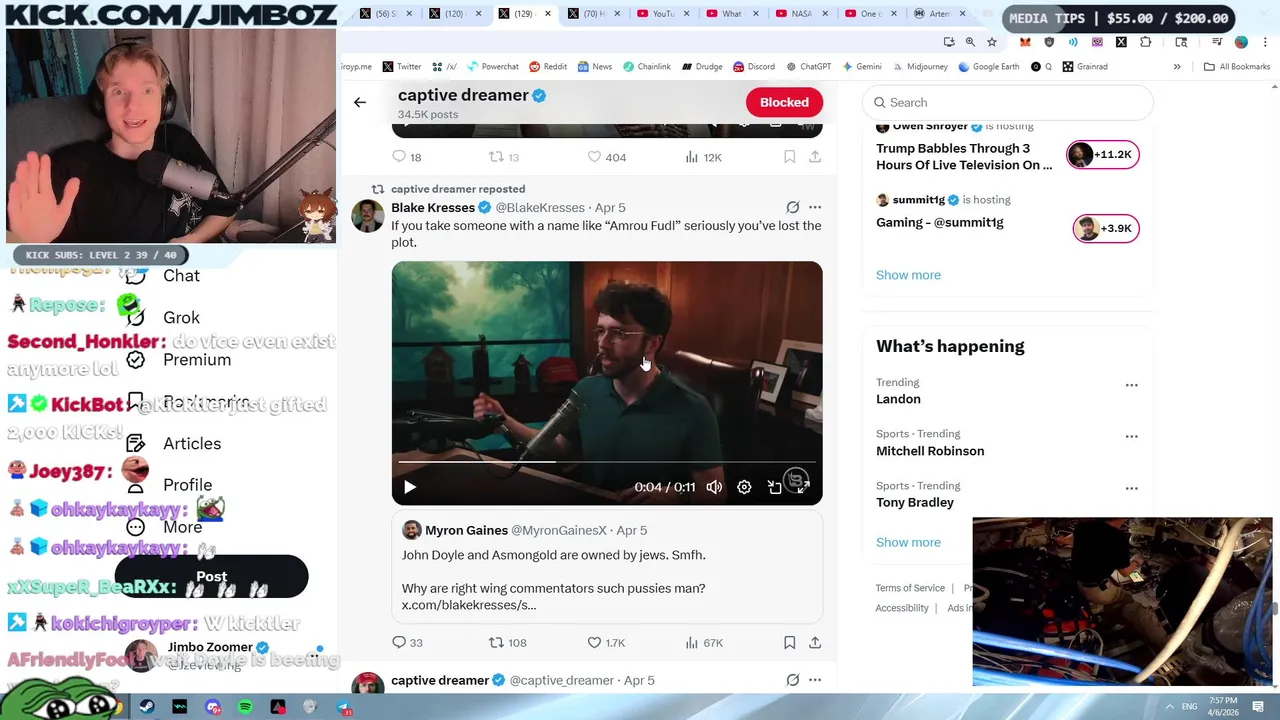Open video settings gear icon

[x=744, y=487]
